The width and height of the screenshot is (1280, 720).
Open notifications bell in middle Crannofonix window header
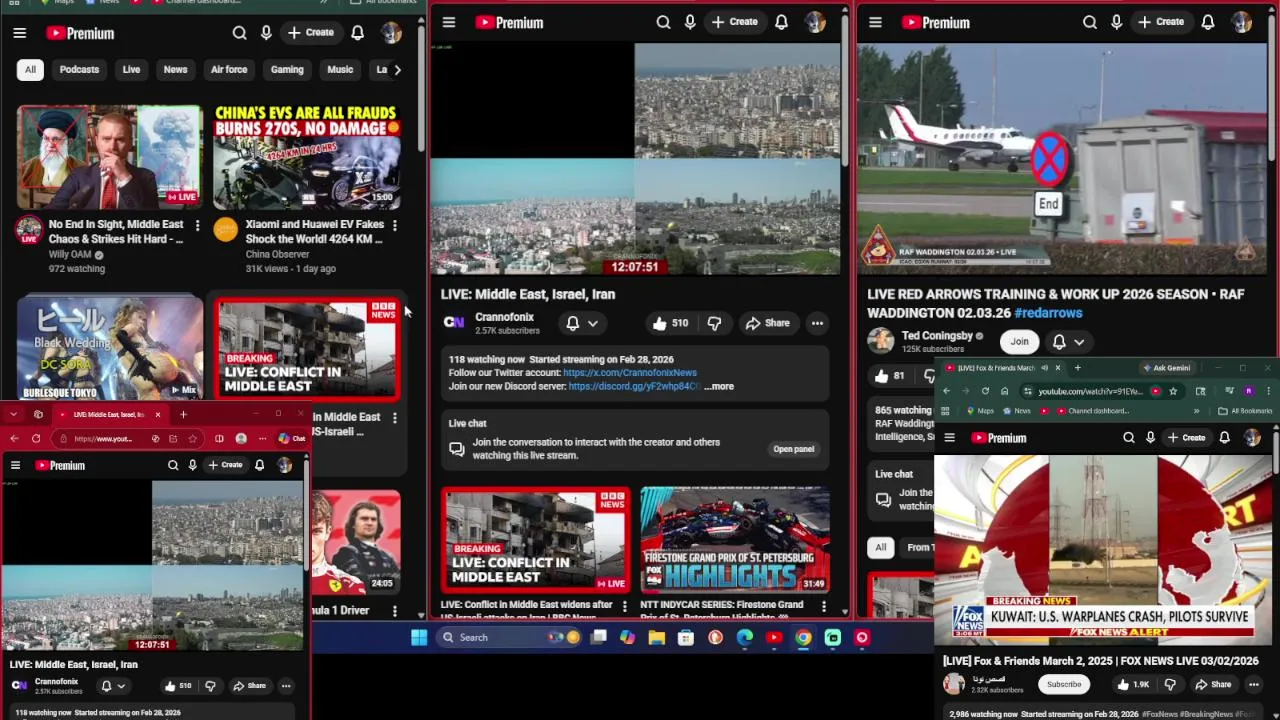781,22
